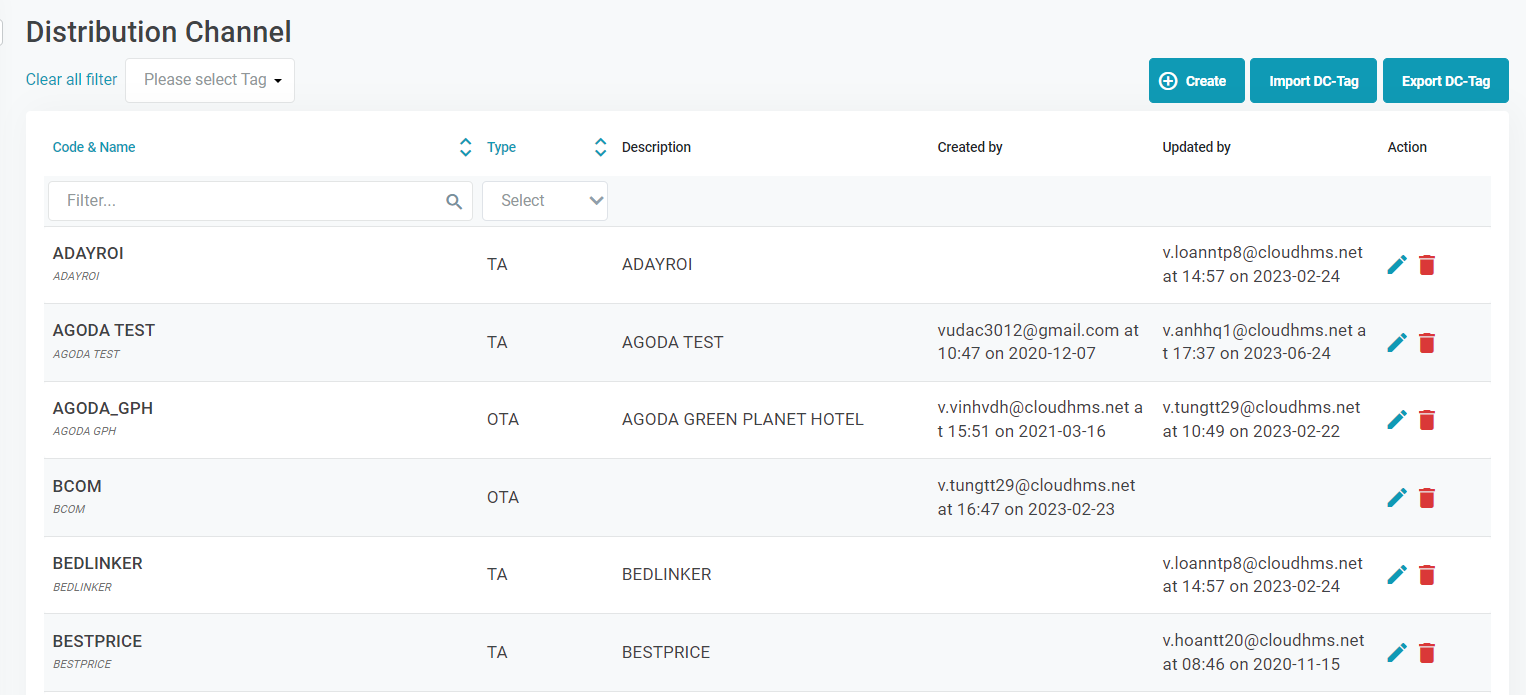This screenshot has height=695, width=1526.
Task: Focus the Code & Name filter input
Action: tap(250, 201)
